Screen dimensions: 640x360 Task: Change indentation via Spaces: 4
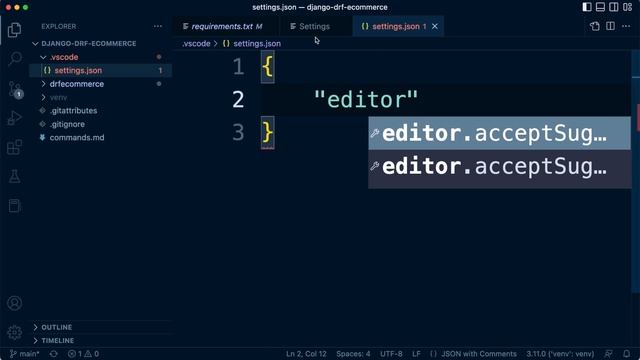[x=353, y=354]
